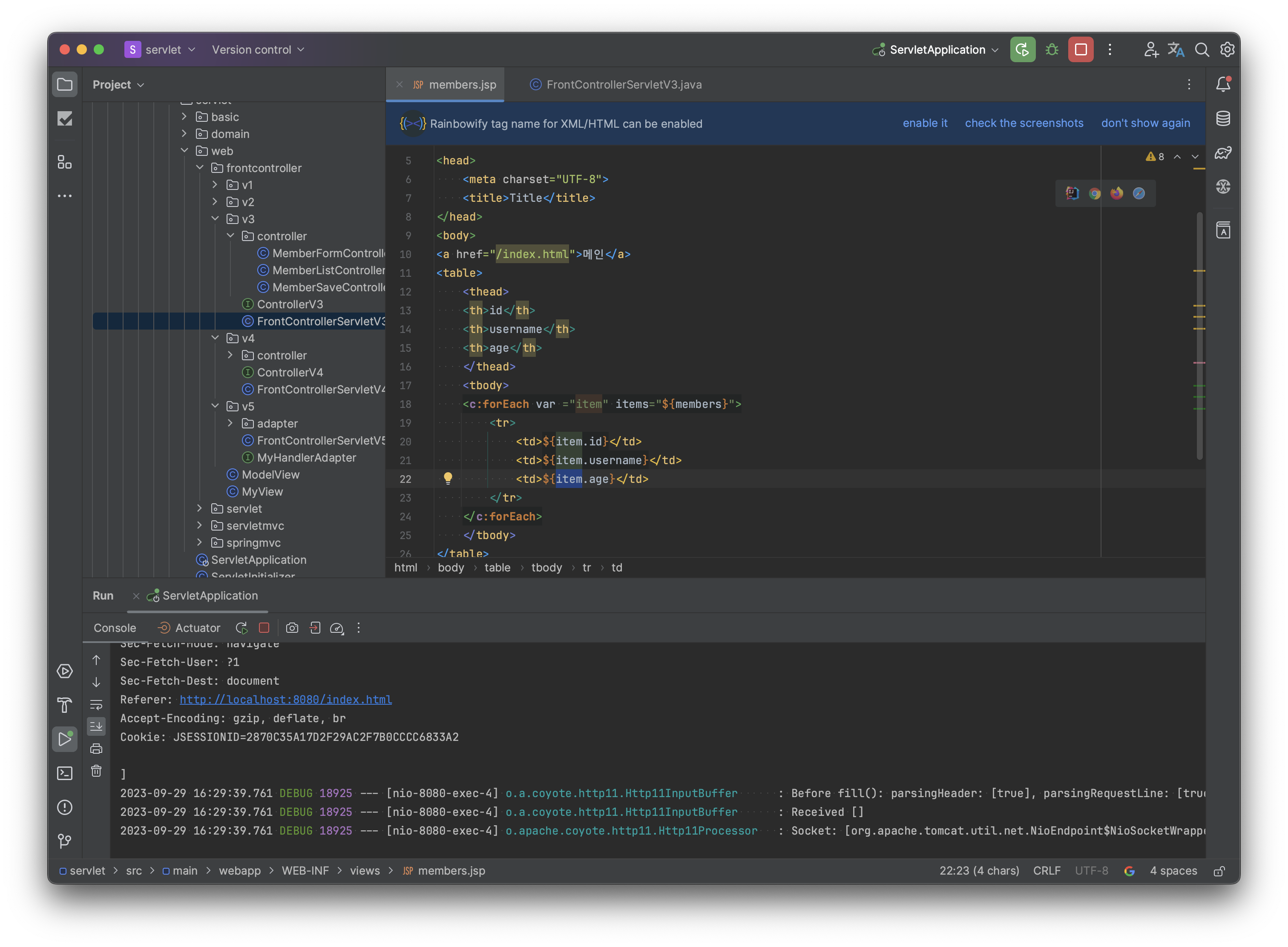
Task: Select ModelView class in project tree
Action: (x=263, y=474)
